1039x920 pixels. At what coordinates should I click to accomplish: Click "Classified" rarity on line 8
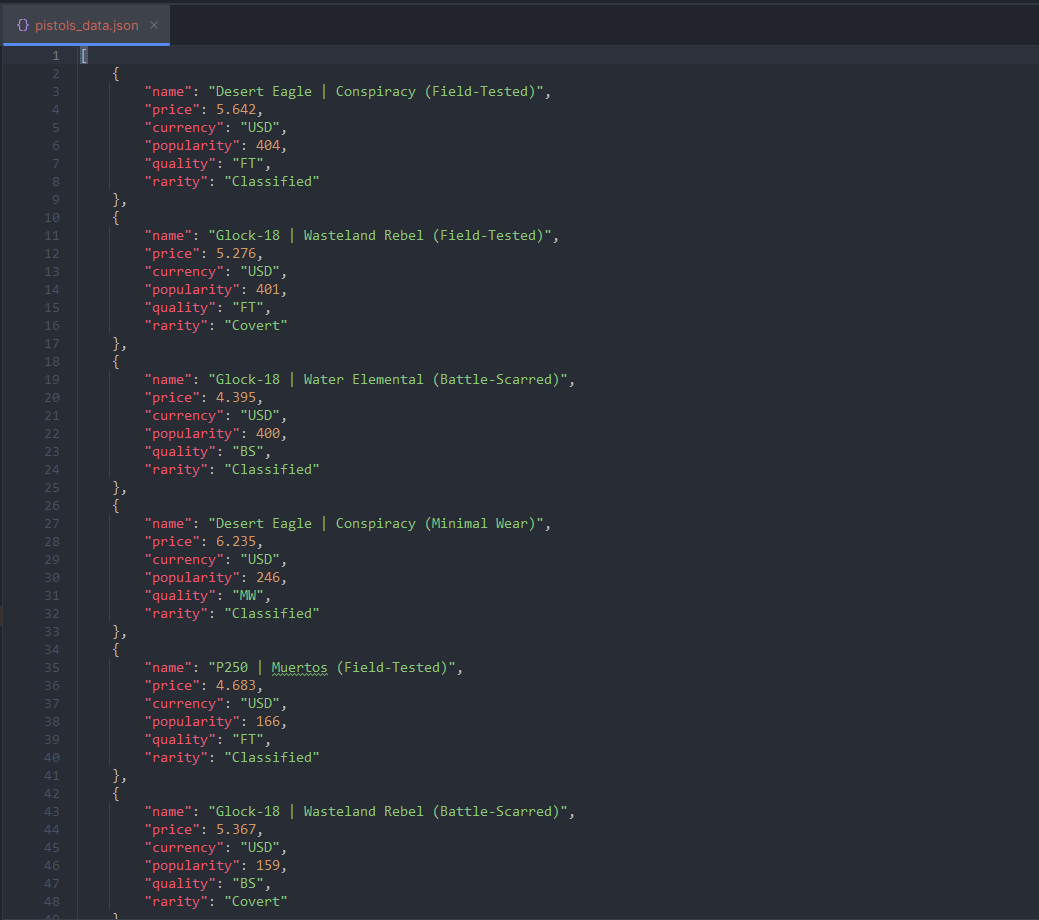(x=272, y=181)
